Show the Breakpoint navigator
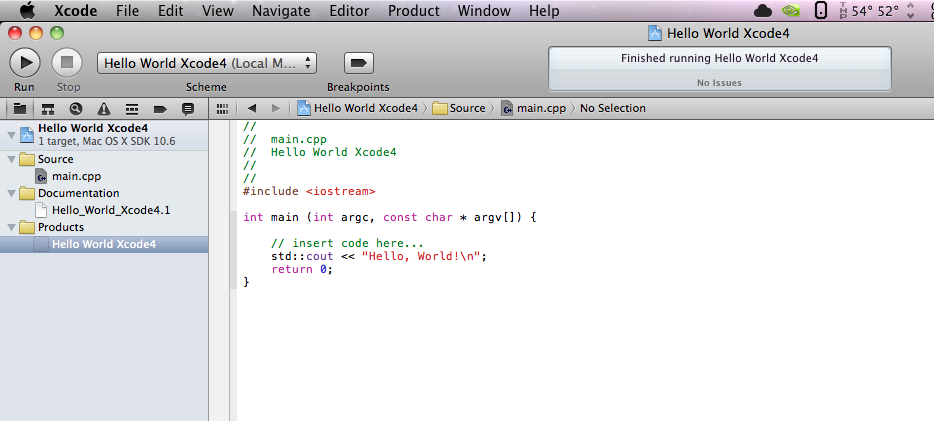Viewport: 934px width, 421px height. [160, 108]
